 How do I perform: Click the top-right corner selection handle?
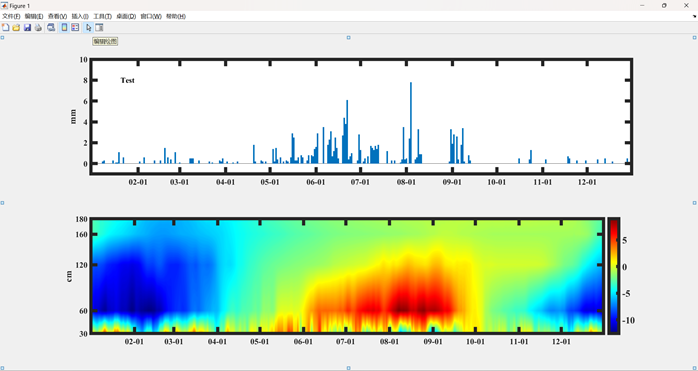(x=695, y=37)
